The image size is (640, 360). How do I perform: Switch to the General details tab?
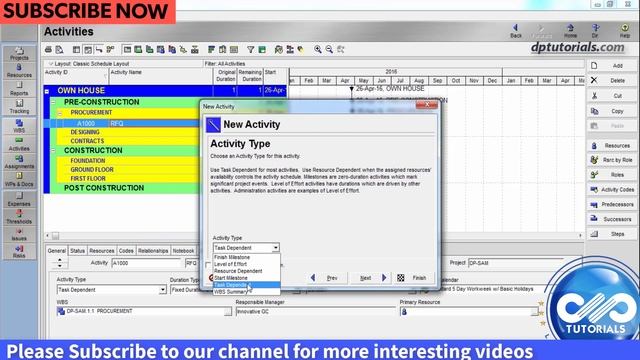tap(56, 251)
